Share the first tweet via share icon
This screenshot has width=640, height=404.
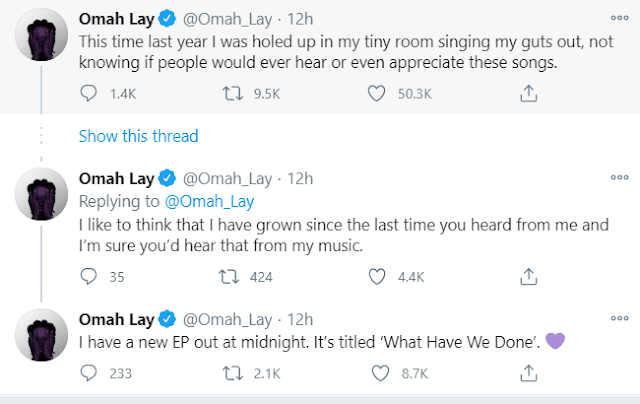pyautogui.click(x=529, y=93)
